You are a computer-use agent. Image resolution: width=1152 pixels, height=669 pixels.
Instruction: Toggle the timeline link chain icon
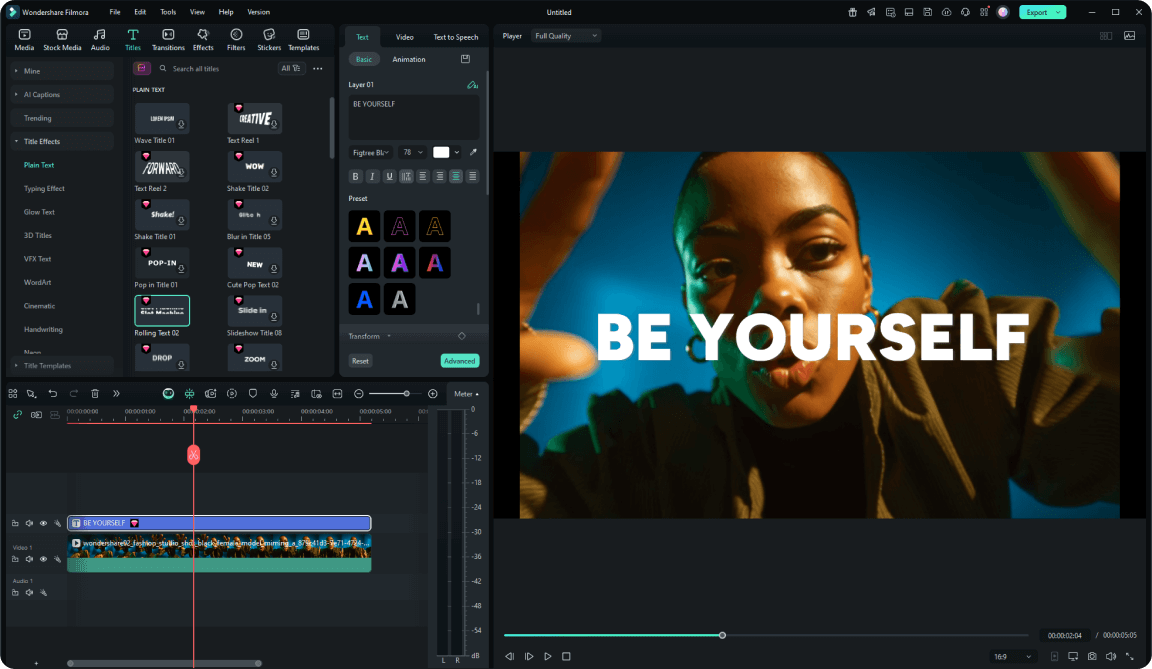pyautogui.click(x=18, y=415)
